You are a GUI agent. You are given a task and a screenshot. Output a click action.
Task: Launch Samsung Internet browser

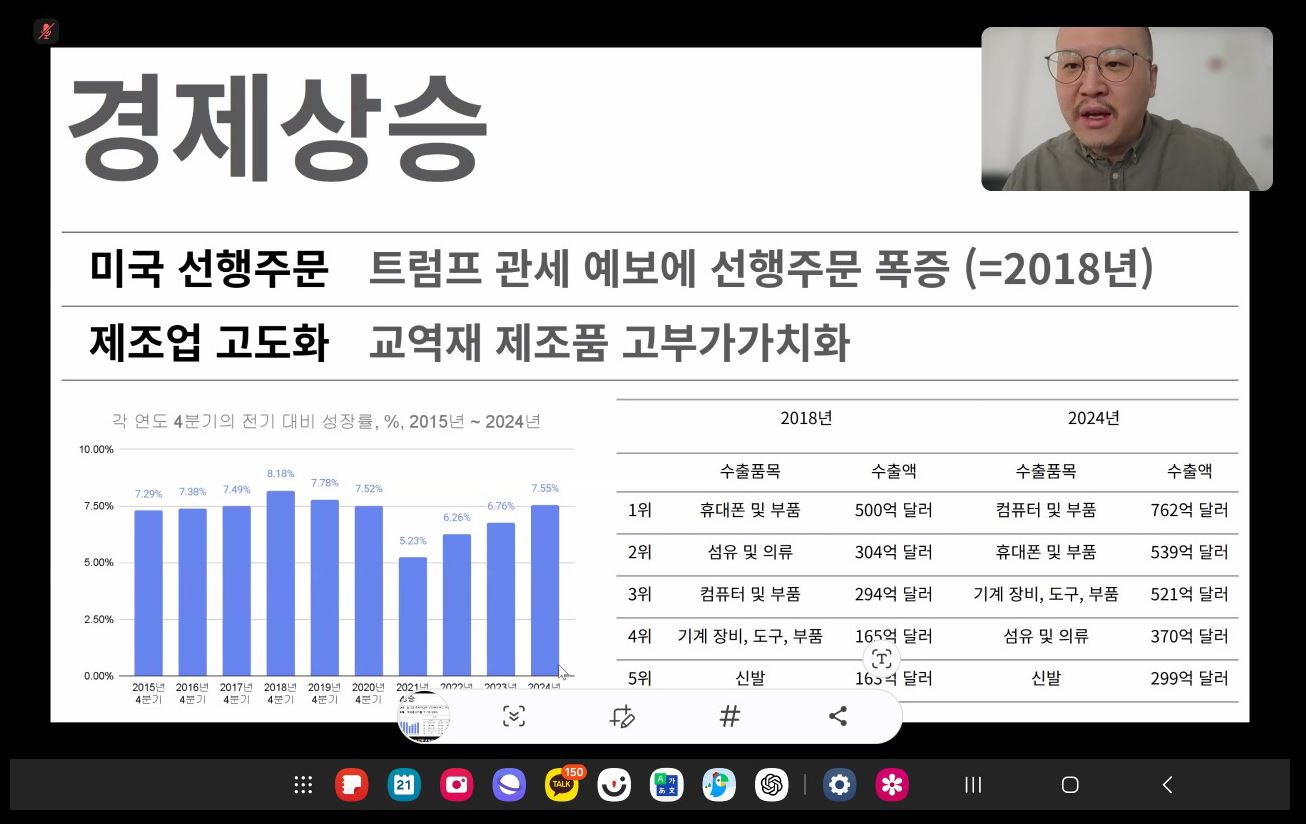pyautogui.click(x=509, y=785)
